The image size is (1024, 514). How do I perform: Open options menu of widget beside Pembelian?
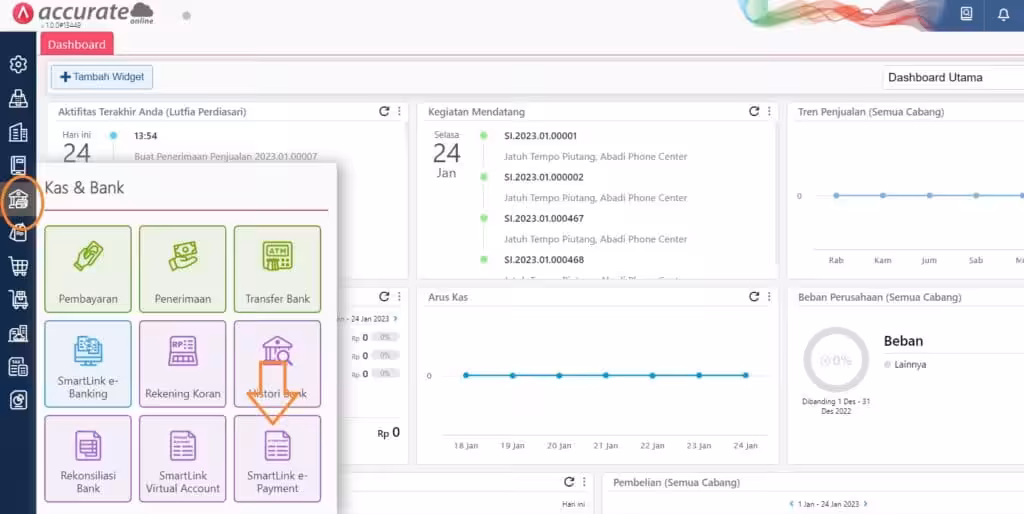pos(584,482)
